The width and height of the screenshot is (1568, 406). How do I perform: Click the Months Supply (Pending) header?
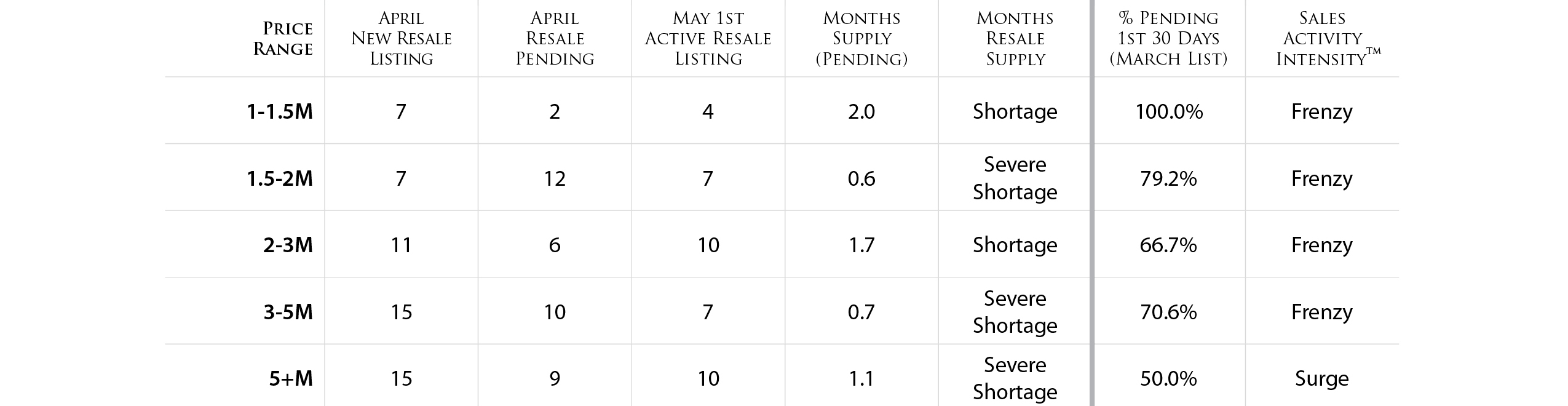861,38
